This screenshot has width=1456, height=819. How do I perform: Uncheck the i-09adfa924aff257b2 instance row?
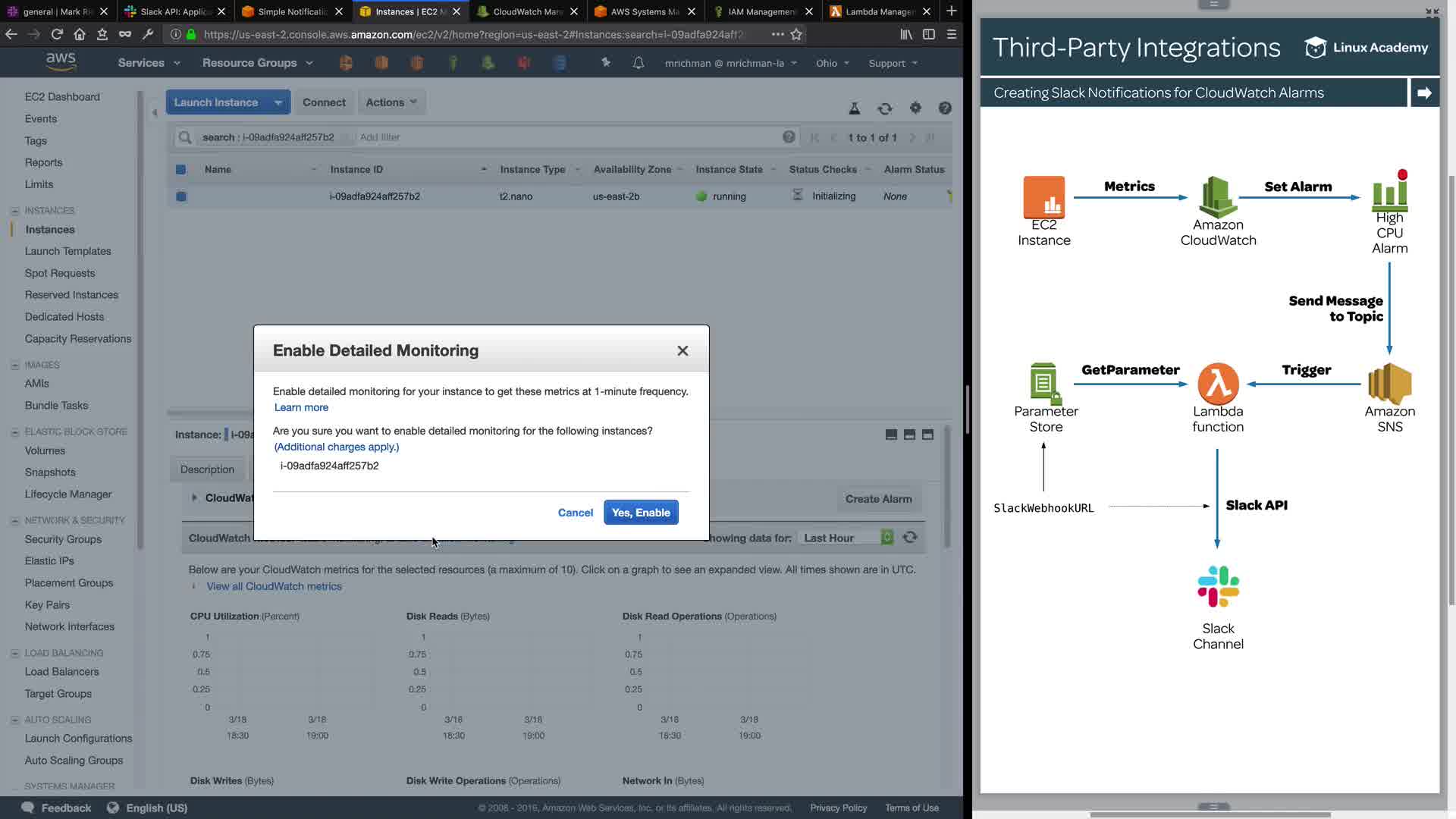[x=180, y=196]
